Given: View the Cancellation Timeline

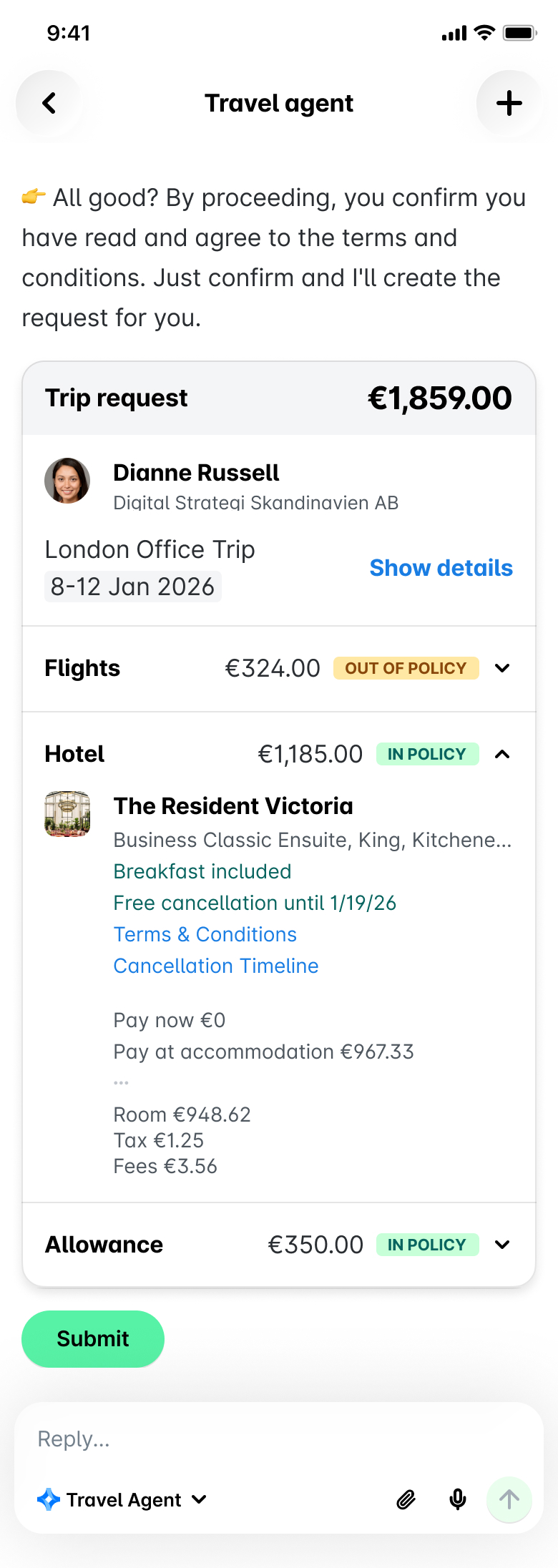Looking at the screenshot, I should pyautogui.click(x=215, y=966).
